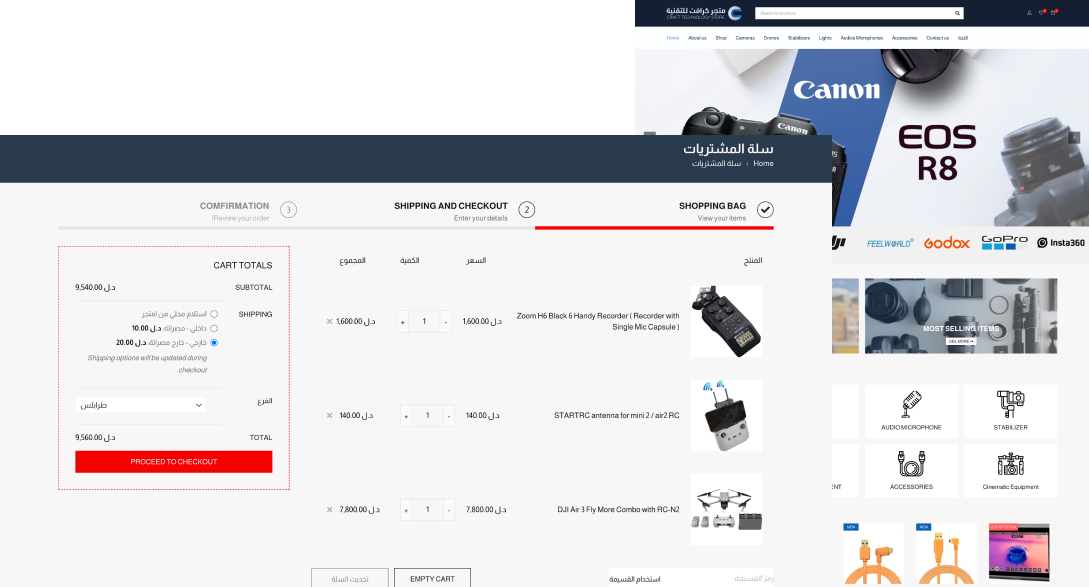
Task: Go to Comfirmation step tab
Action: (x=234, y=211)
